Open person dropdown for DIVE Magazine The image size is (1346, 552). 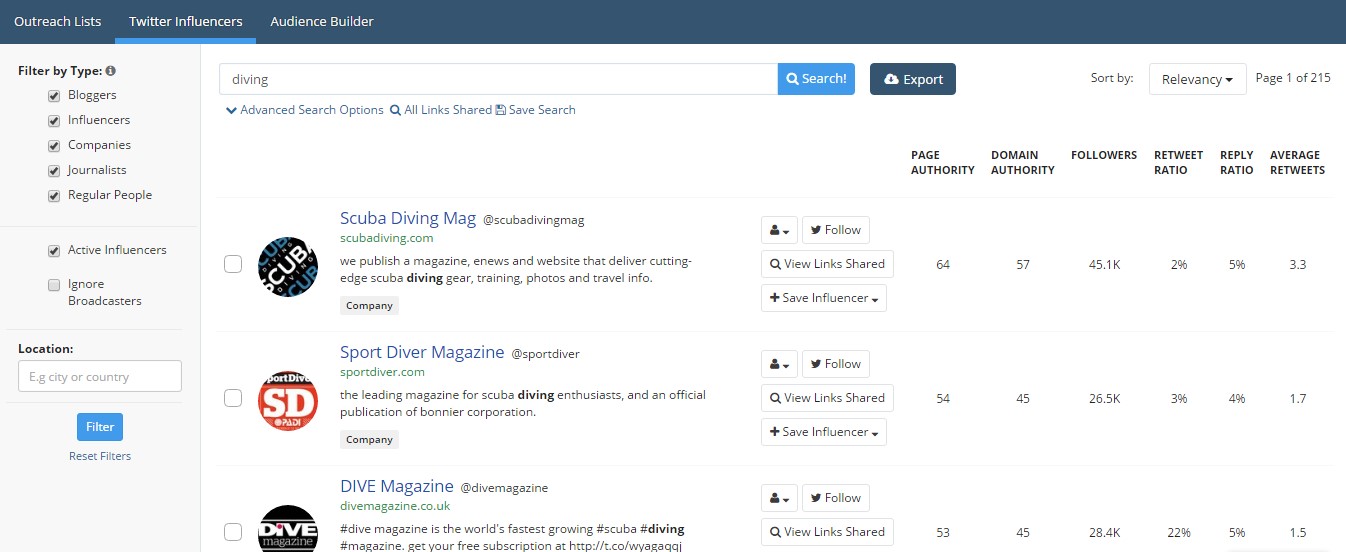(x=779, y=498)
